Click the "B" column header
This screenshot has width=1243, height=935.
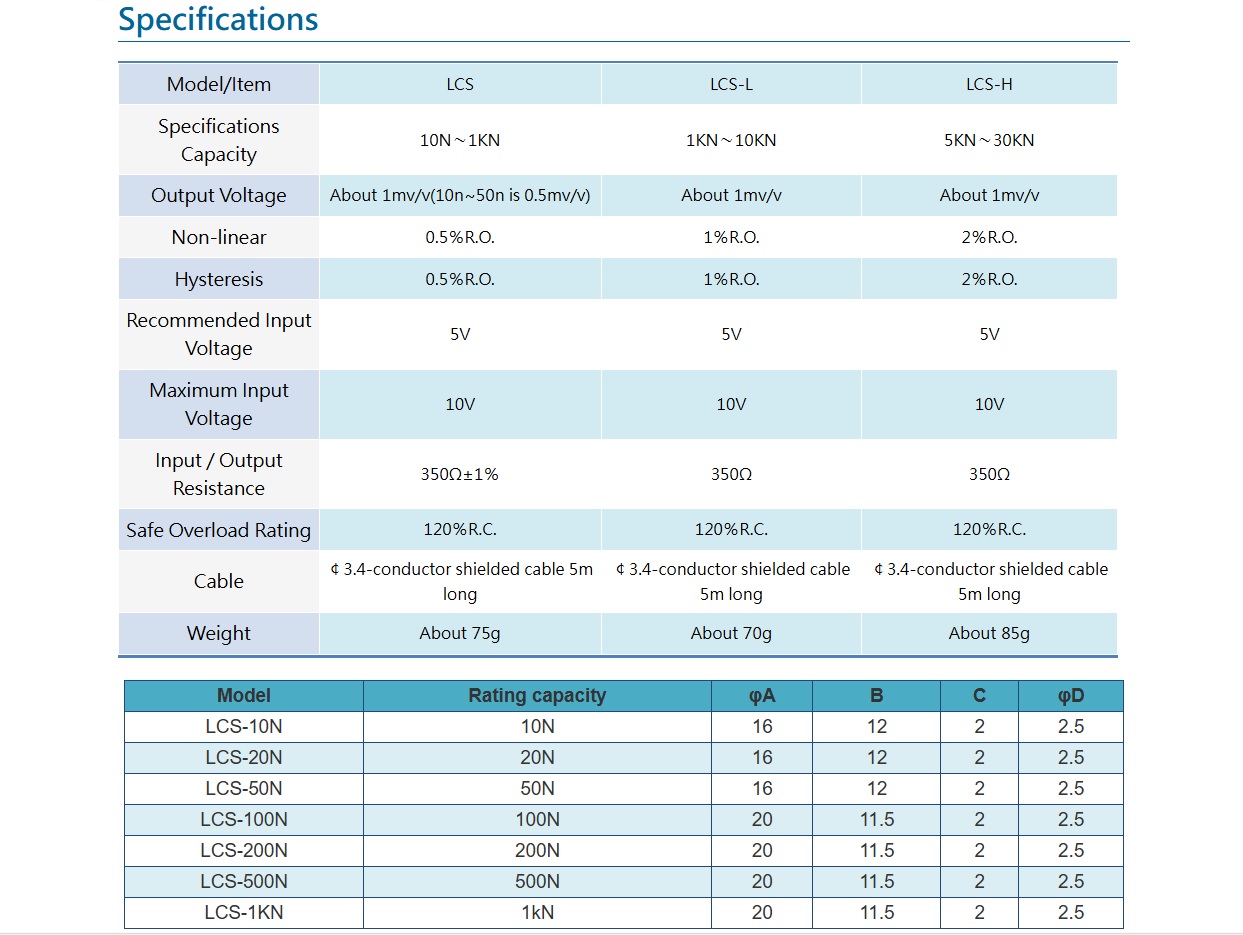877,695
